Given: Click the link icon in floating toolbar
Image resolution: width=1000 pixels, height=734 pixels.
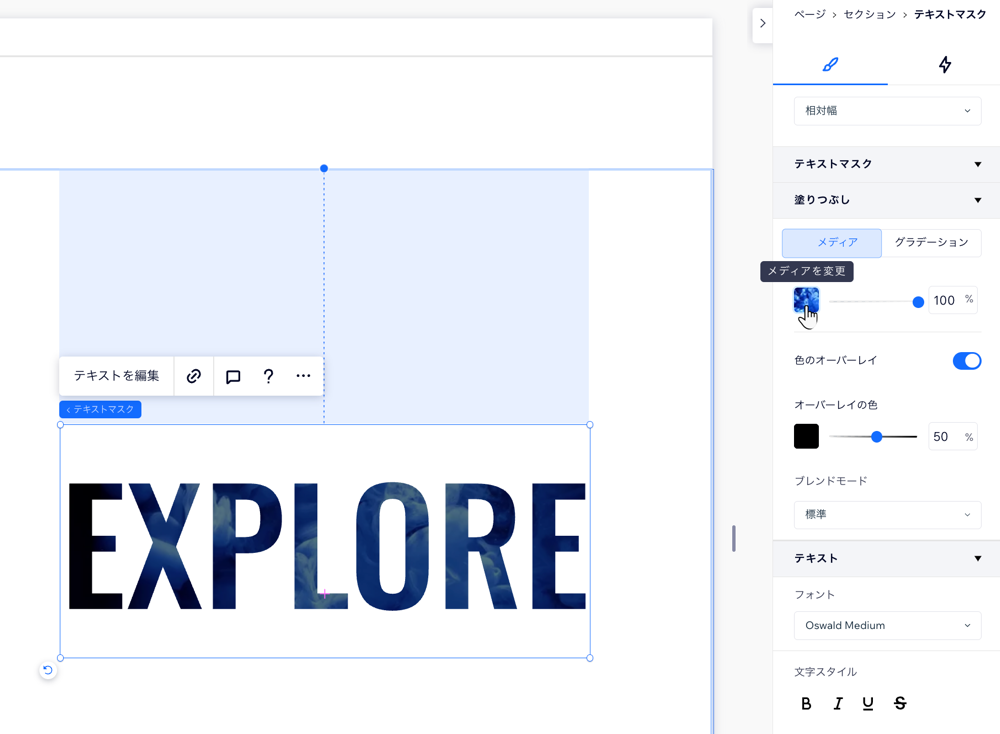Looking at the screenshot, I should [194, 376].
